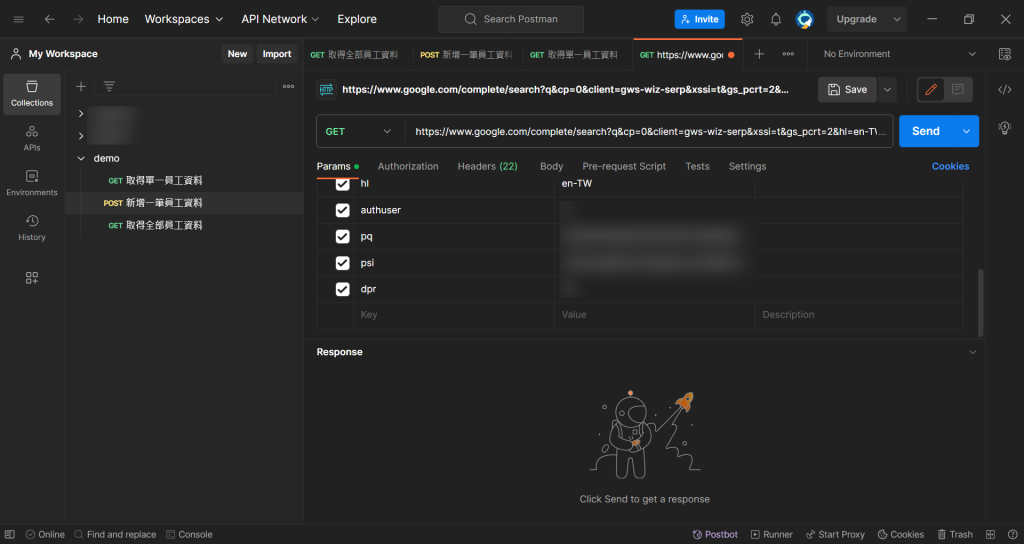Open the environment quick look icon
The height and width of the screenshot is (544, 1024).
pyautogui.click(x=1005, y=54)
